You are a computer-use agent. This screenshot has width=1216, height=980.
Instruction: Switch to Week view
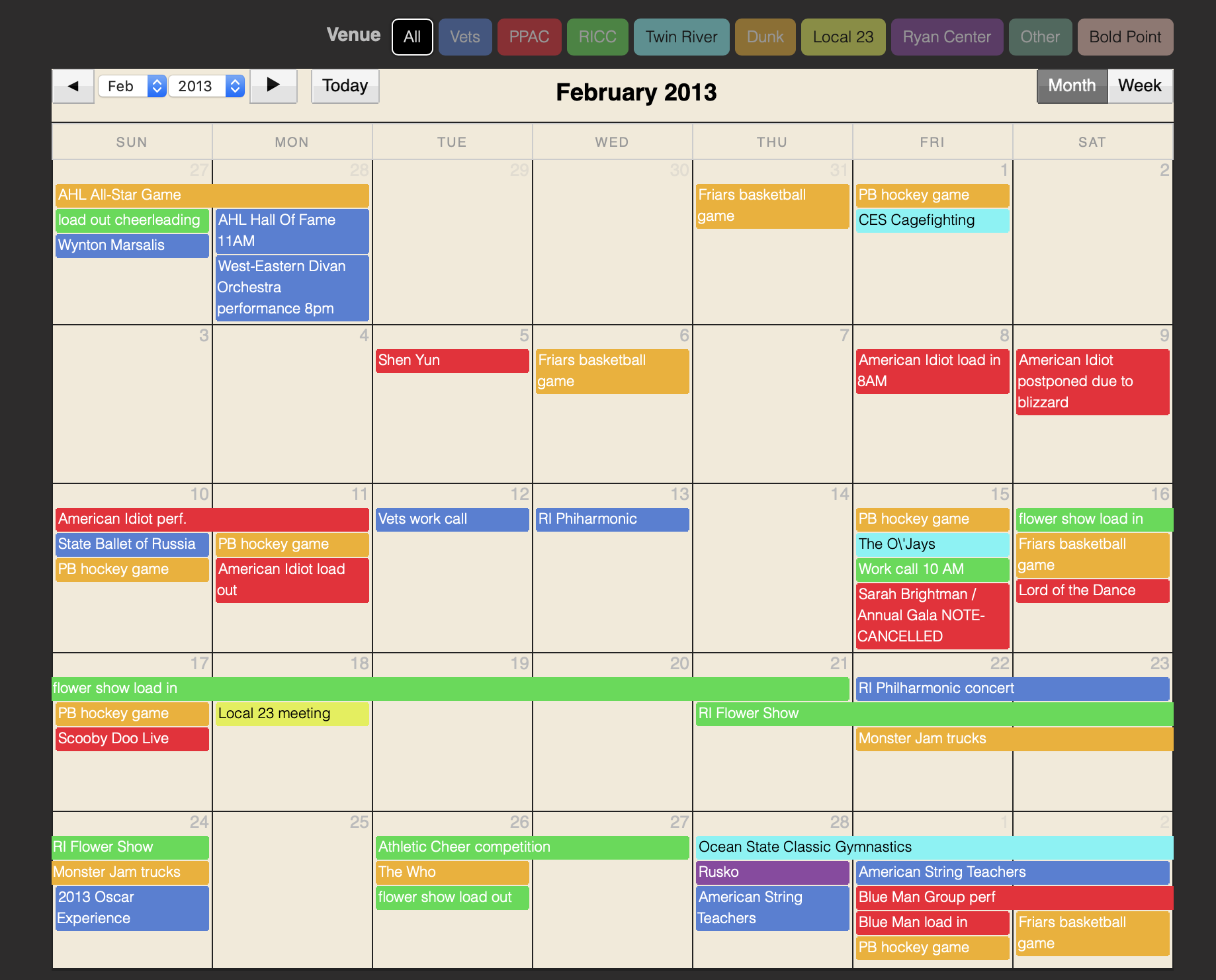[x=1139, y=86]
